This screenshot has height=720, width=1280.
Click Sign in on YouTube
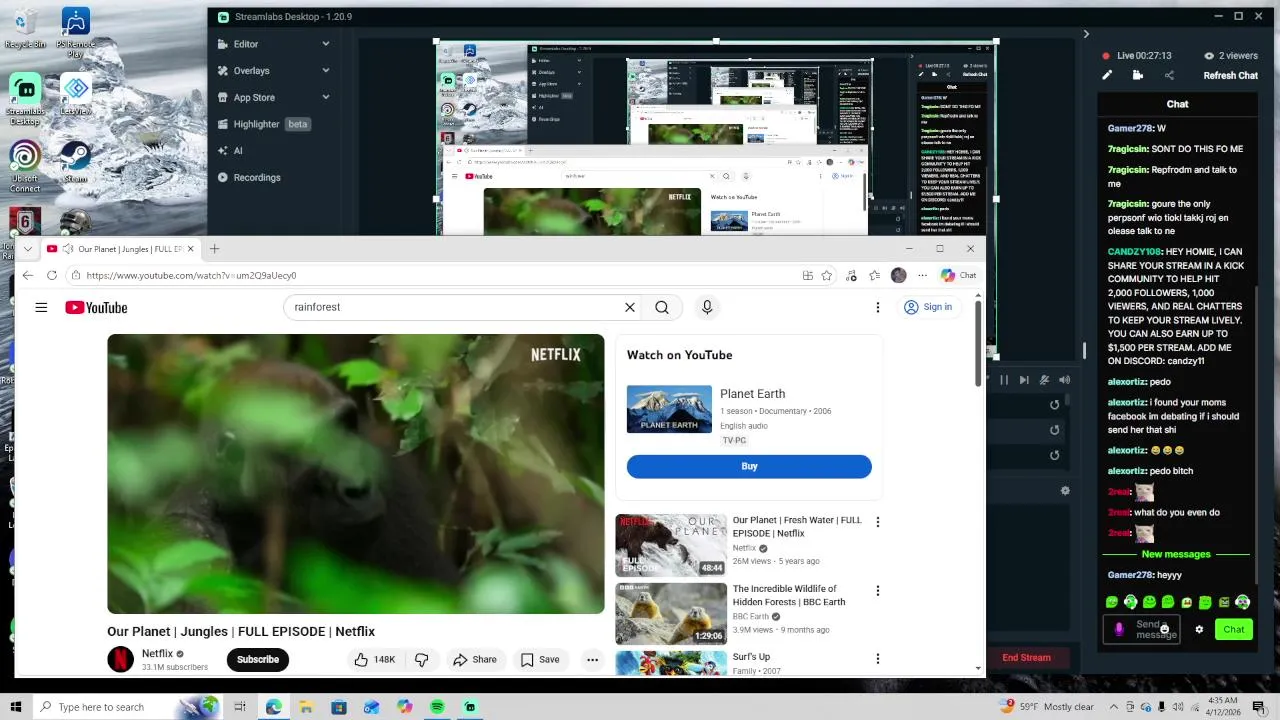pyautogui.click(x=928, y=307)
